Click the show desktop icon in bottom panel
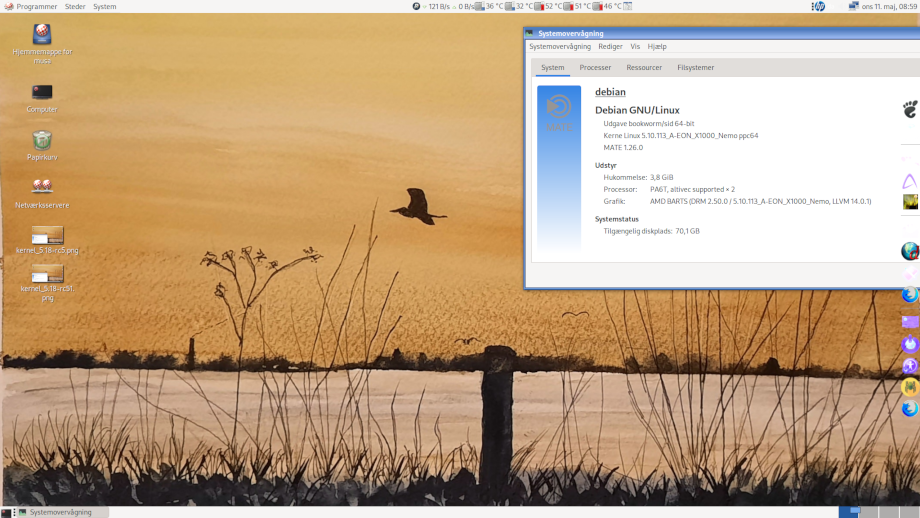 coord(6,512)
